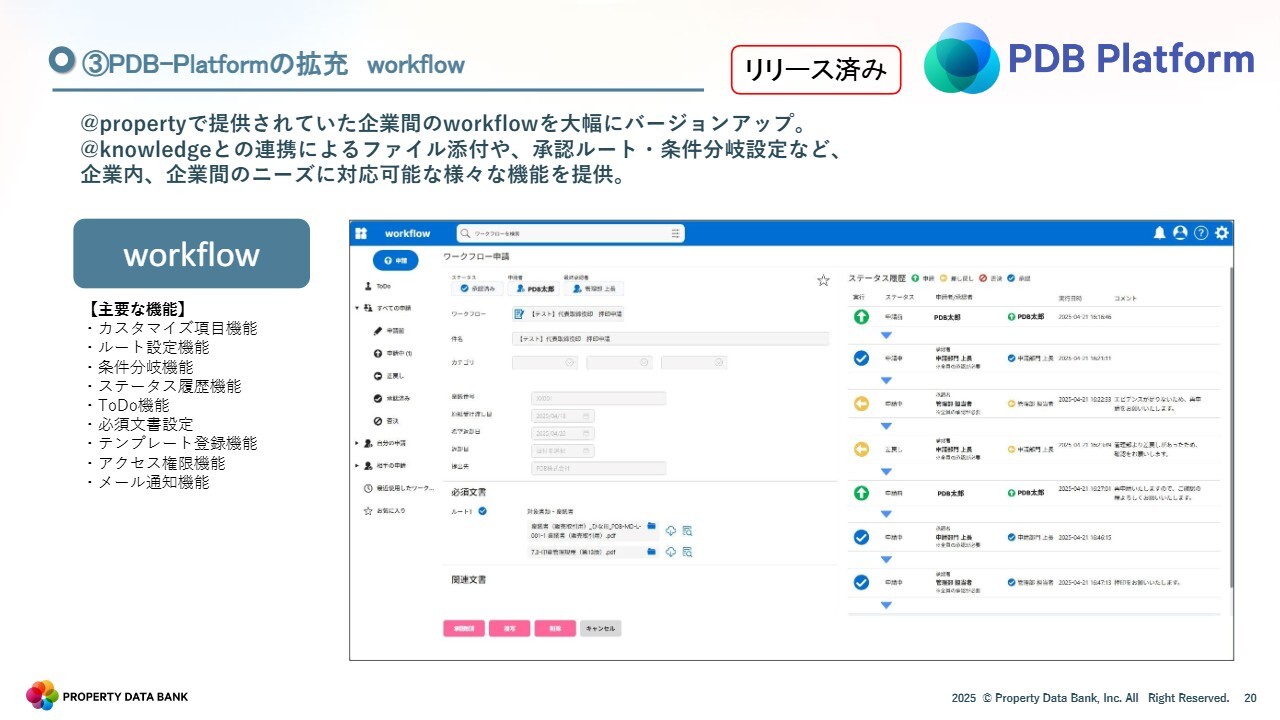Toggle the ルート1 check mark
The image size is (1280, 720).
(x=482, y=511)
